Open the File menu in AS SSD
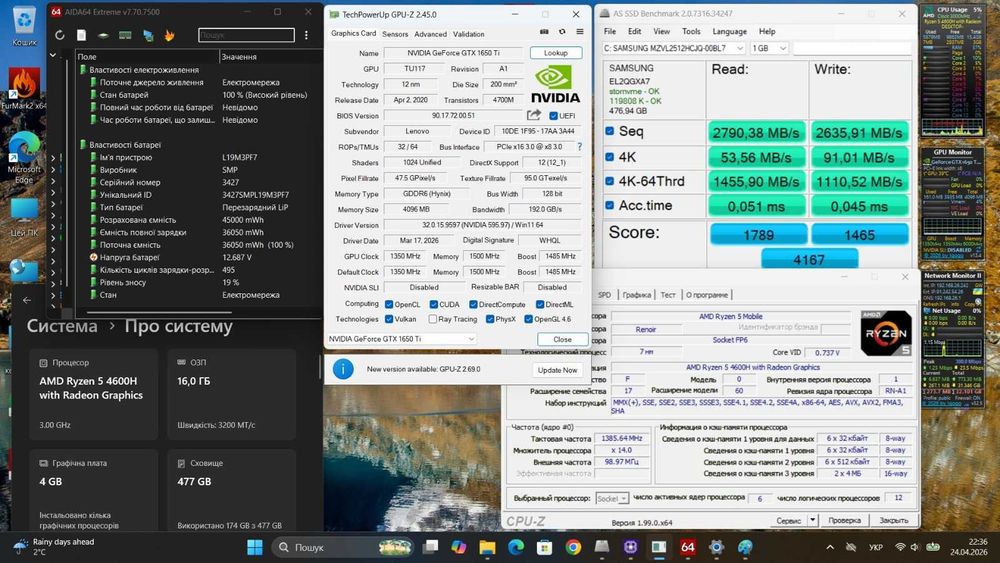The height and width of the screenshot is (563, 1000). [610, 31]
